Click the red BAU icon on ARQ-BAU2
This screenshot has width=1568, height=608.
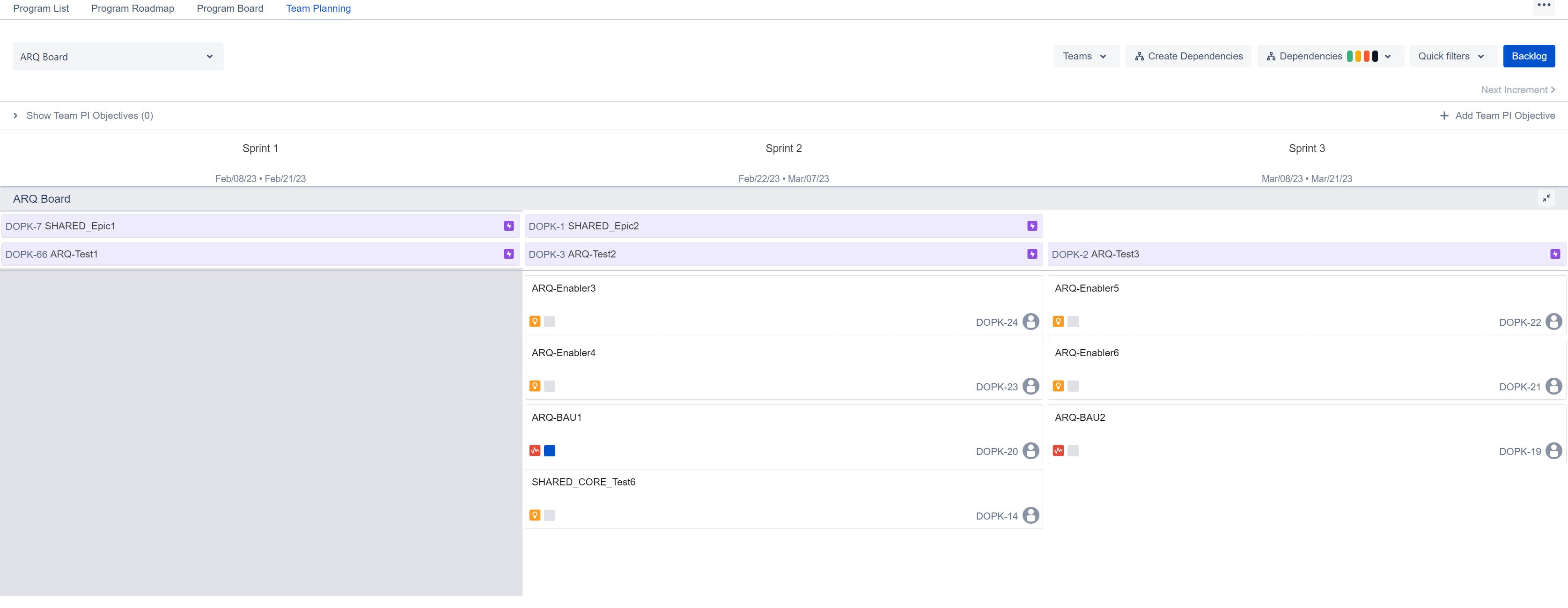pyautogui.click(x=1059, y=450)
